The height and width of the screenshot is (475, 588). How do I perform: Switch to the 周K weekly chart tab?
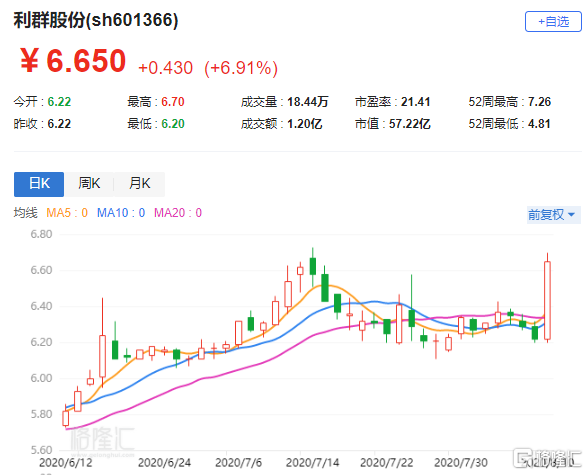89,184
